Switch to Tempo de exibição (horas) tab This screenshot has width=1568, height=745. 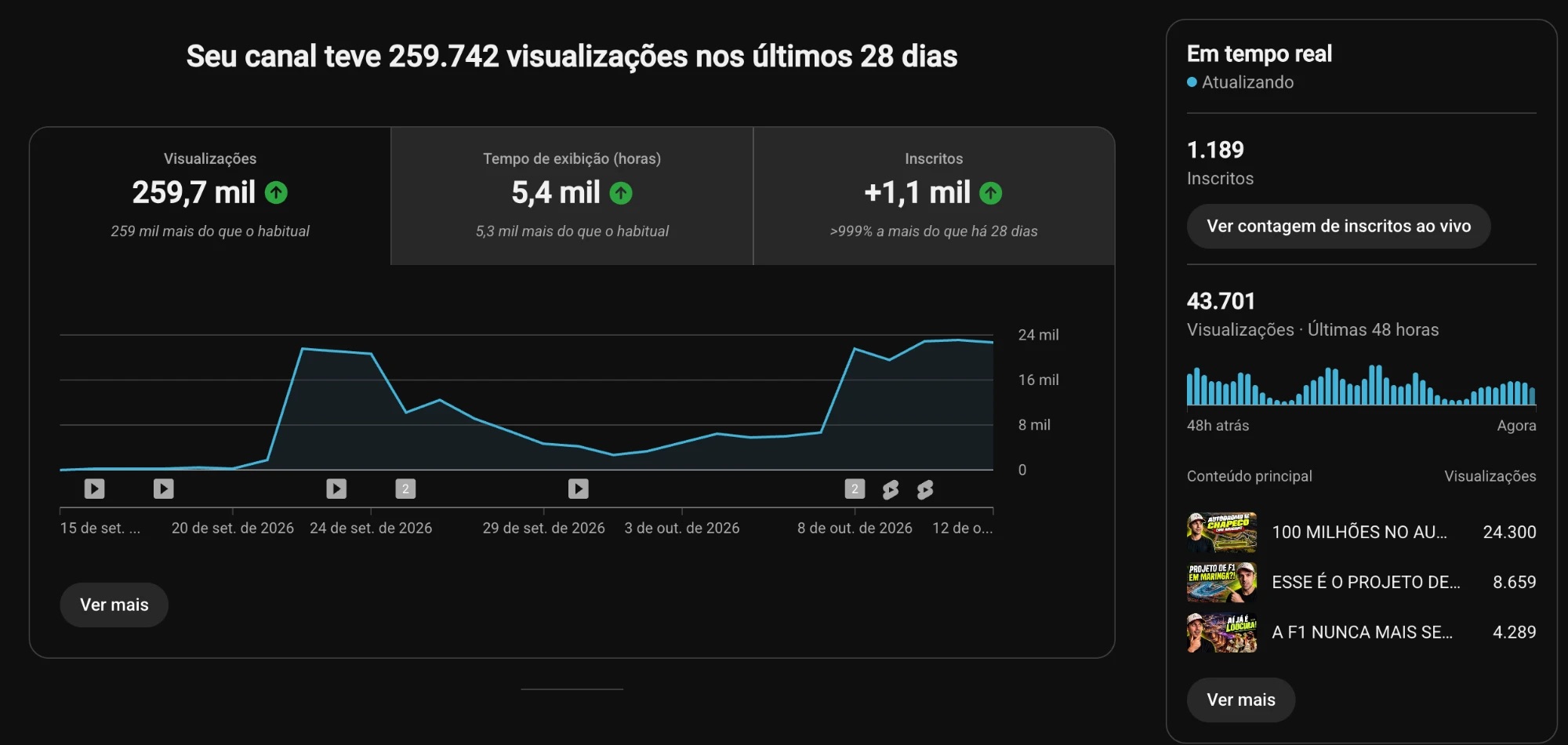572,196
